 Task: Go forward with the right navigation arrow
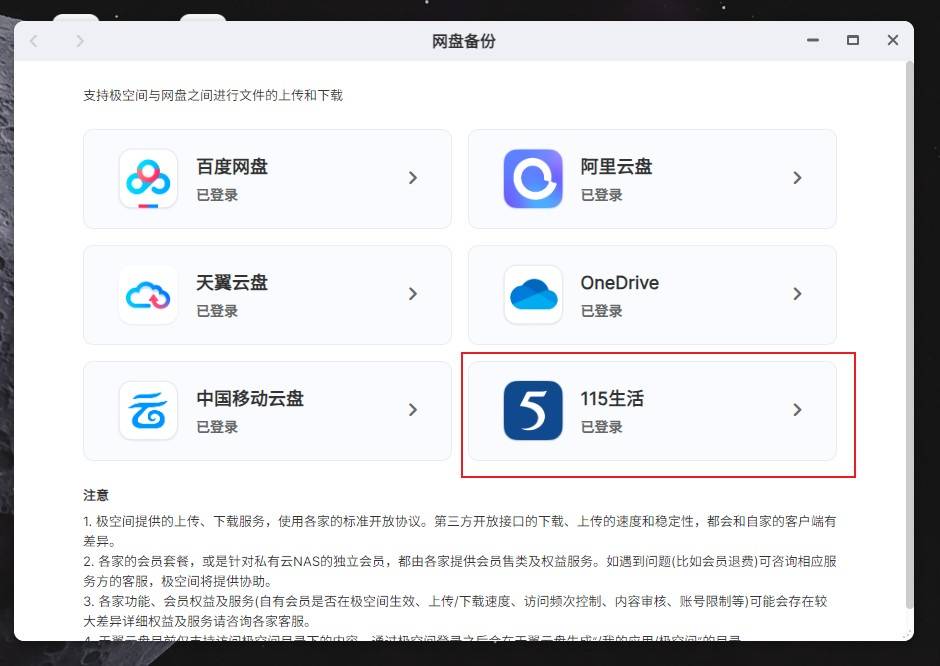(x=80, y=41)
